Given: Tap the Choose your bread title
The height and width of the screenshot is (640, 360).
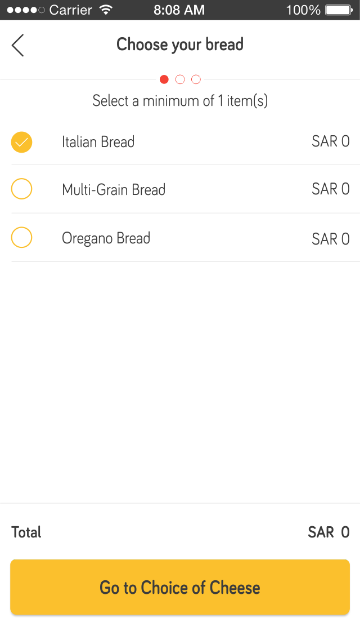Looking at the screenshot, I should (x=180, y=44).
